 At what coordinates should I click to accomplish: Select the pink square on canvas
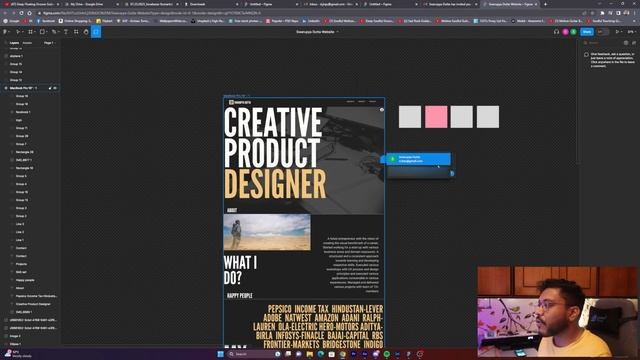(436, 117)
